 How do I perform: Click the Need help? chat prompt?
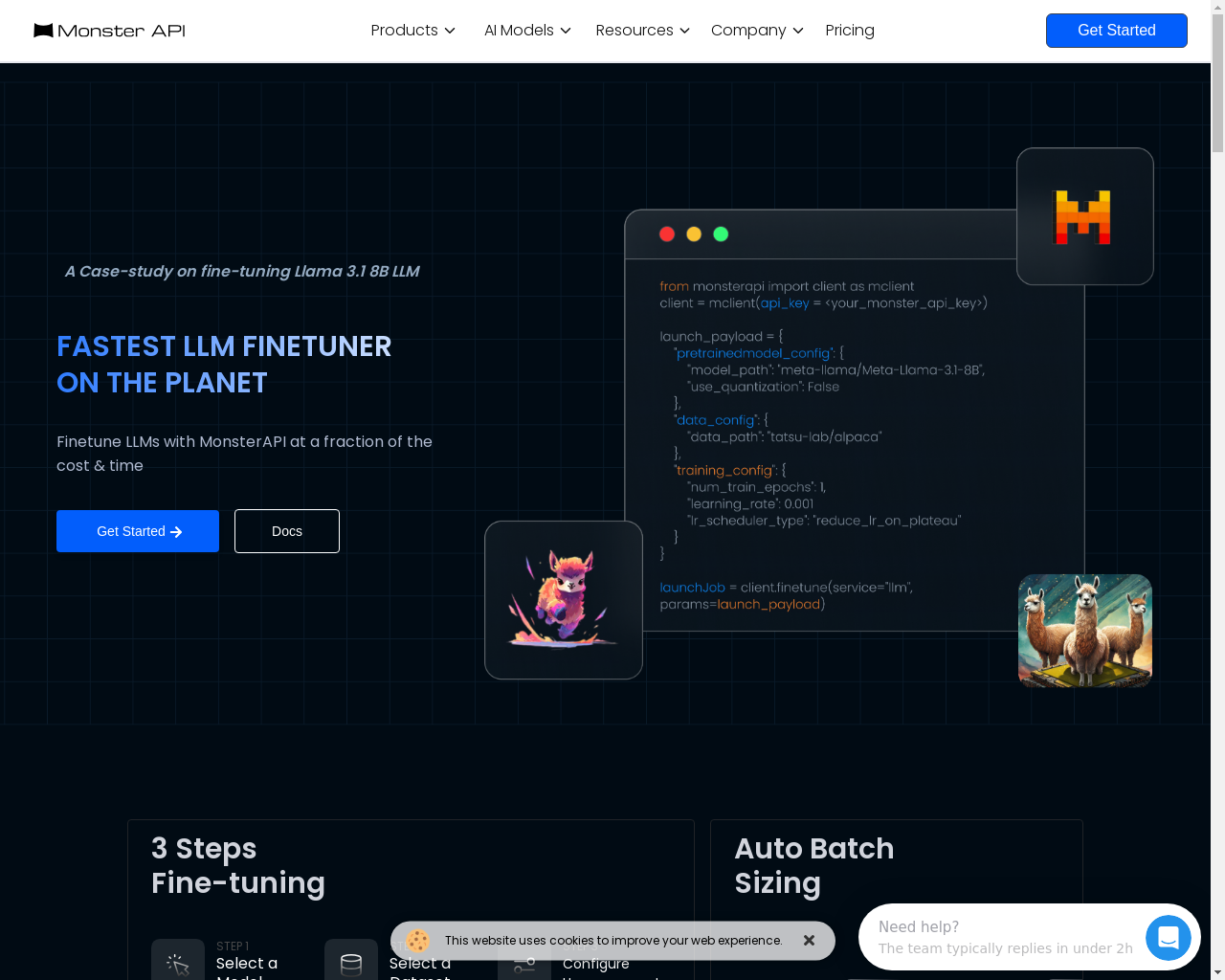click(x=1005, y=938)
